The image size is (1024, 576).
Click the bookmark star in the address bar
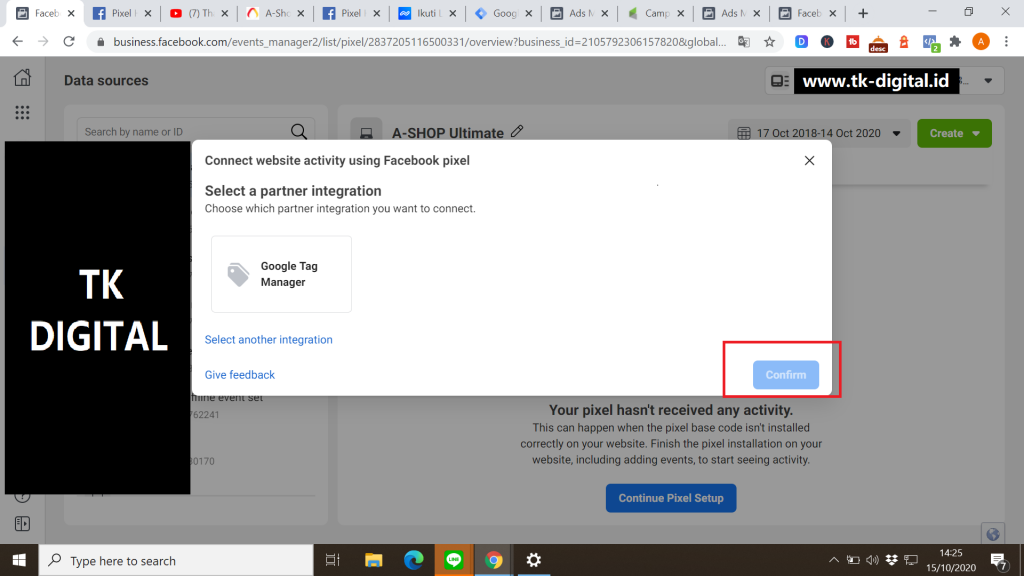[770, 42]
